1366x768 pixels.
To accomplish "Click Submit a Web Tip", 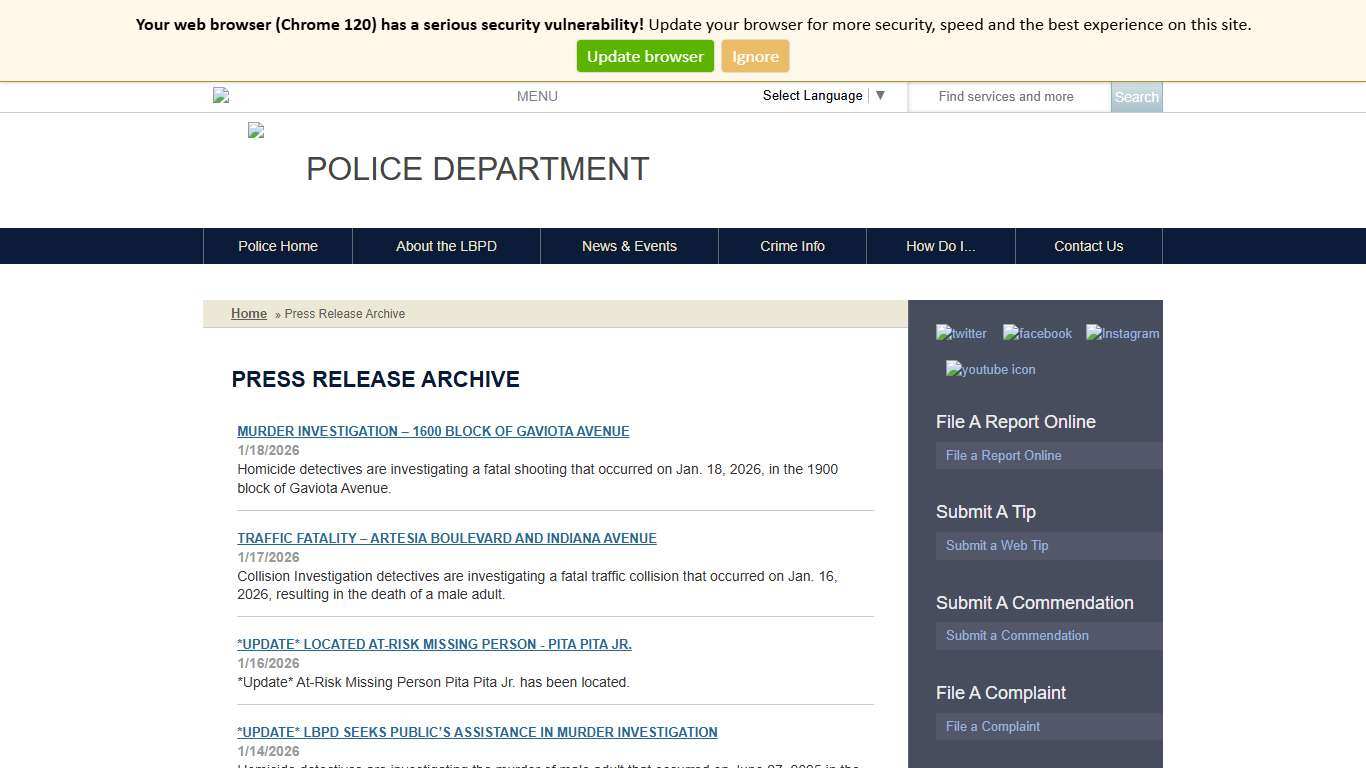I will (996, 545).
